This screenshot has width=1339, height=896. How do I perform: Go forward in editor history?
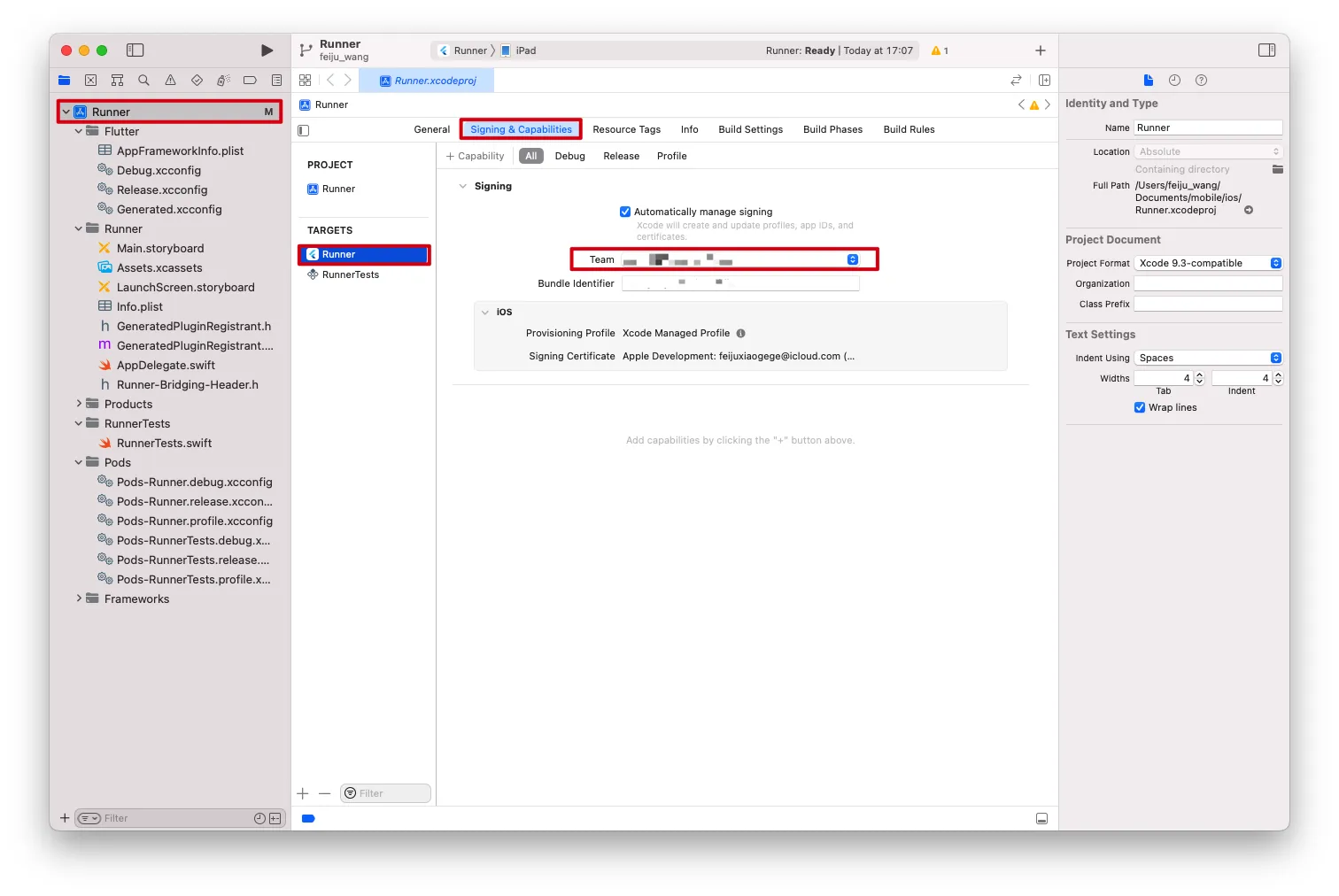[348, 81]
